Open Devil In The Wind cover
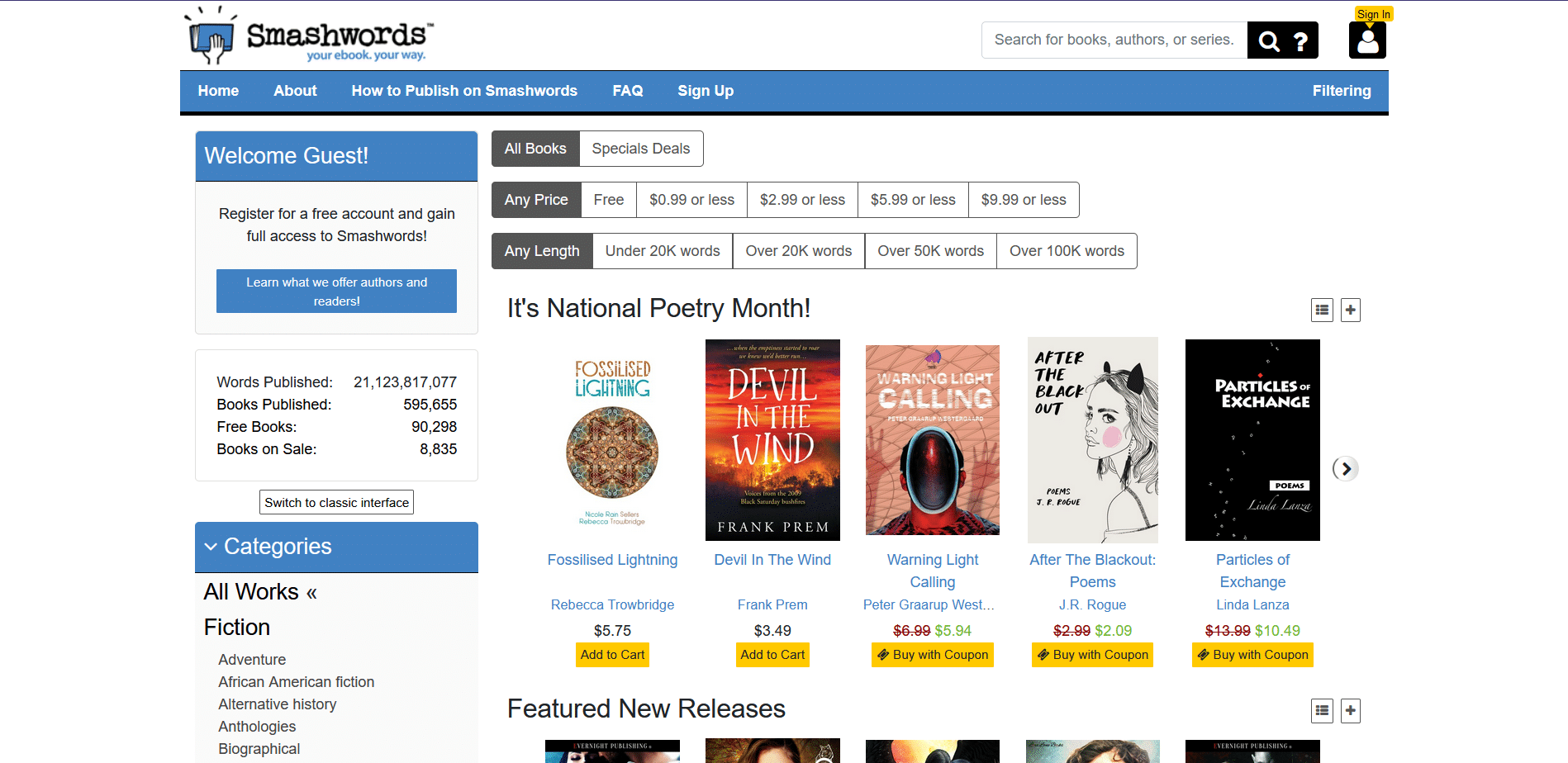 [x=772, y=440]
